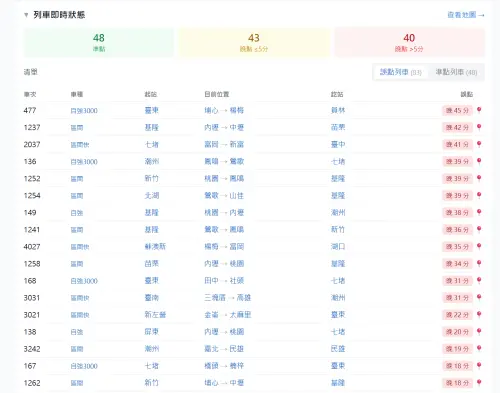Switch to the 誤點列車 (83) tab

(401, 72)
